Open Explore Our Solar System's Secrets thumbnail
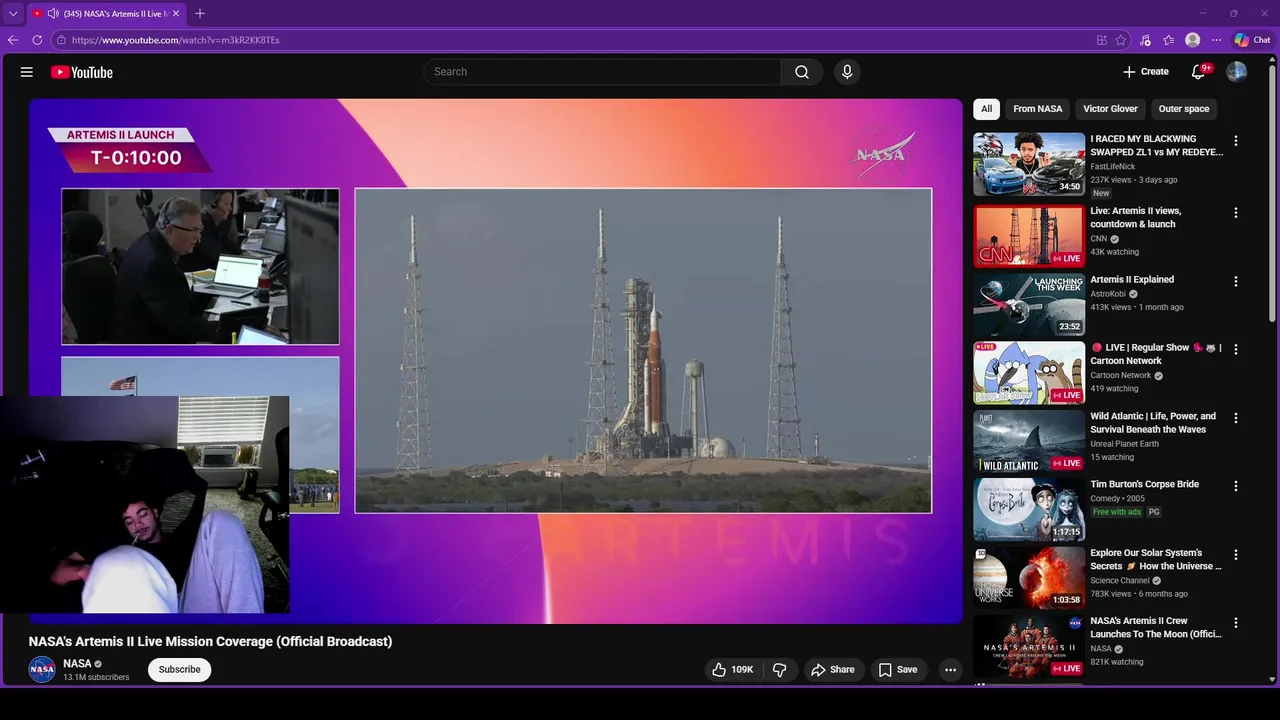1280x720 pixels. pyautogui.click(x=1029, y=578)
